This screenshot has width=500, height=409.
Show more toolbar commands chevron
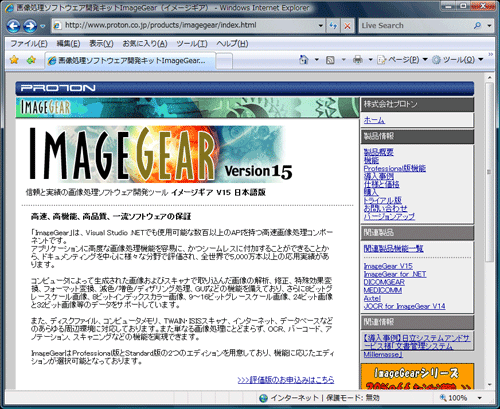(490, 54)
